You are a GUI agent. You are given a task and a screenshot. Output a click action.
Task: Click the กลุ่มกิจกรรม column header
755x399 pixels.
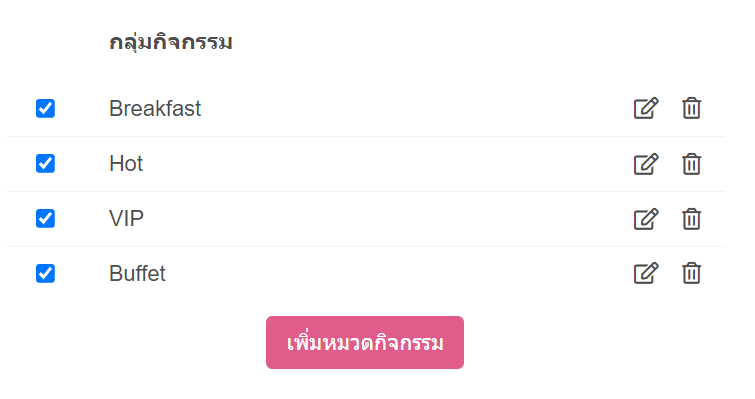tap(171, 42)
